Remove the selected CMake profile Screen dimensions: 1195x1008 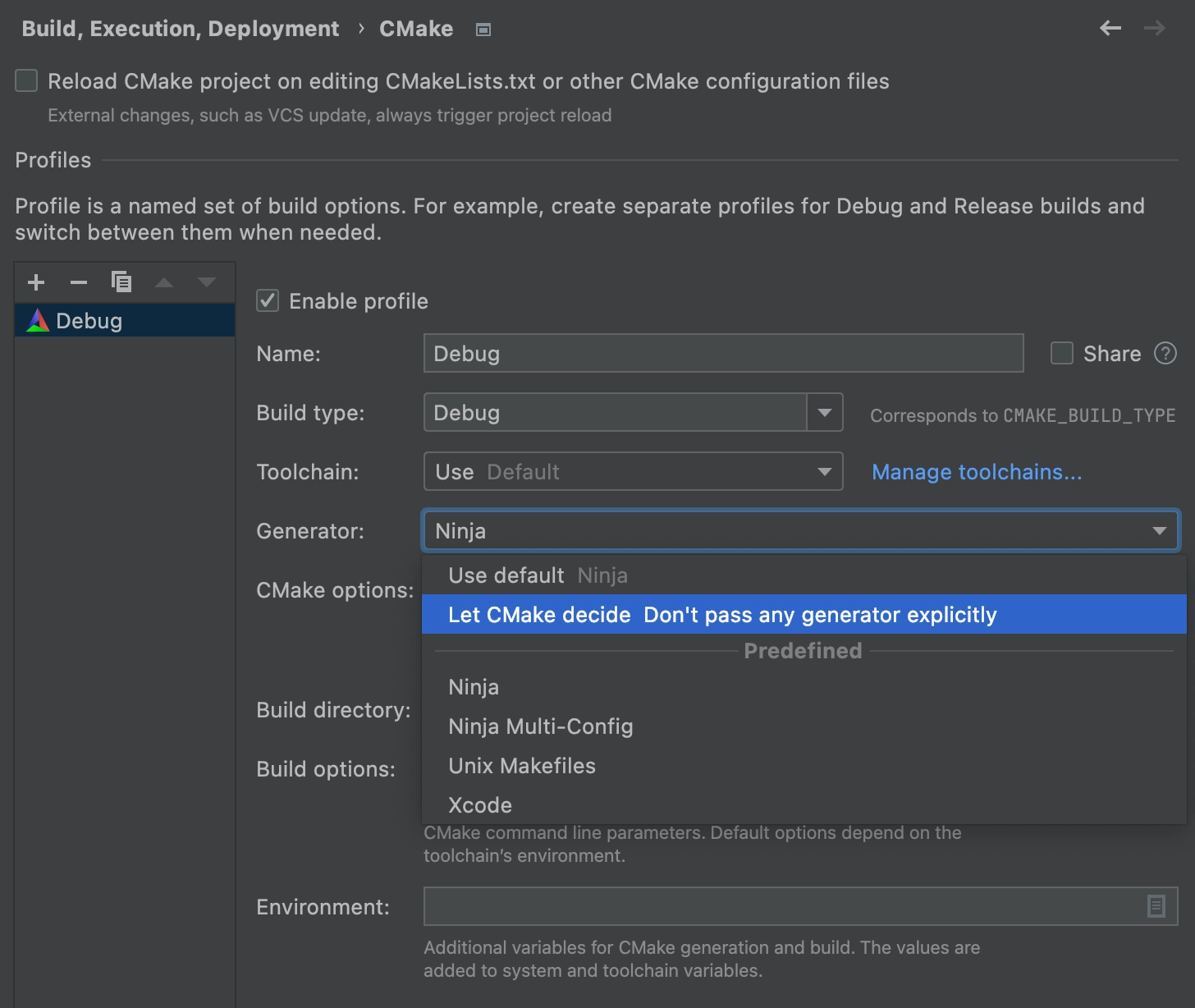79,283
